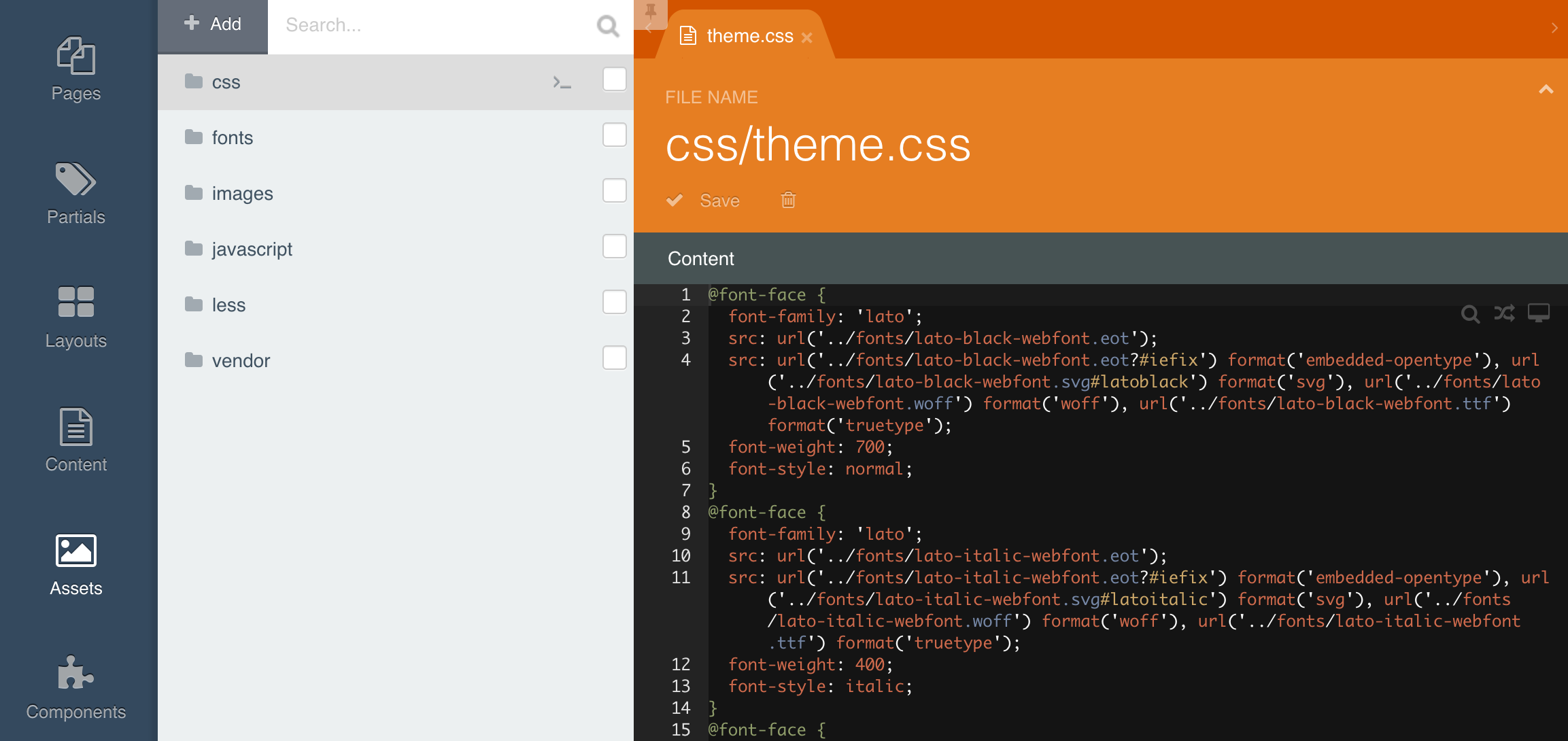Check the images folder checkbox
The image size is (1568, 741).
pyautogui.click(x=614, y=191)
